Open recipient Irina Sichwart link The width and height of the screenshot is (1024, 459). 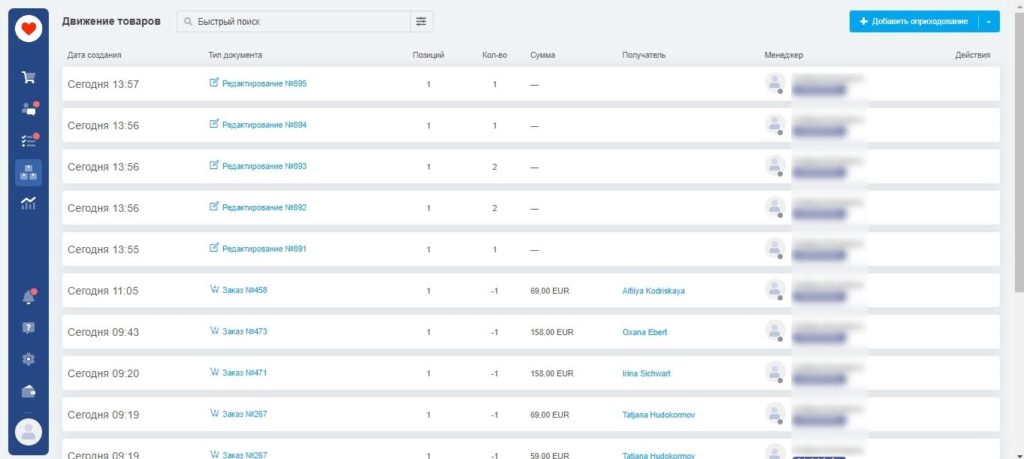pos(647,373)
